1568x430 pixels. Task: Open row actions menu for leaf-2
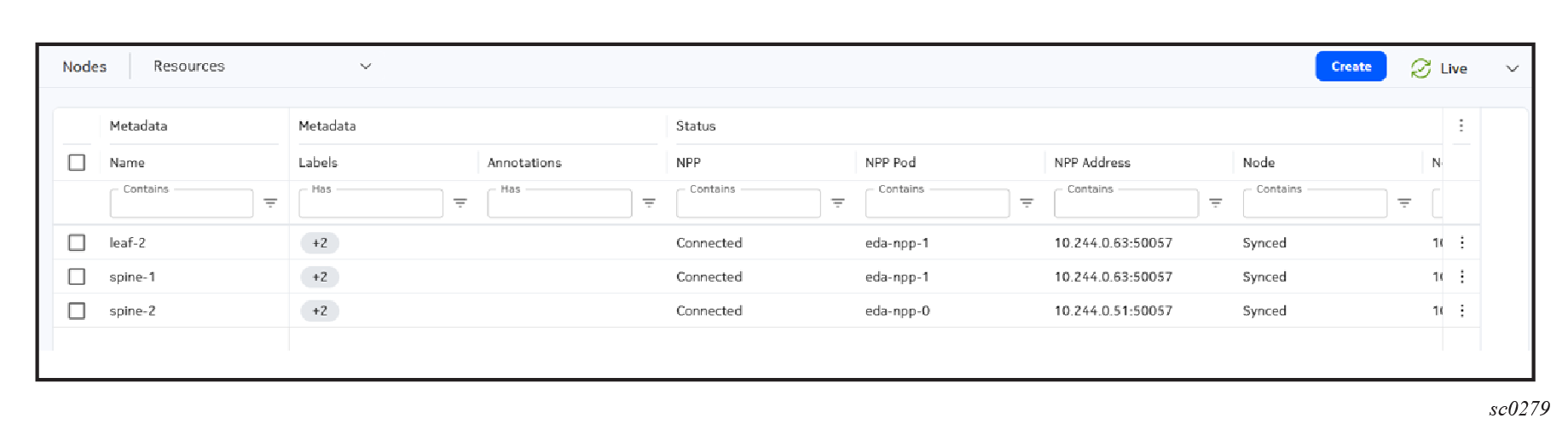pos(1462,242)
